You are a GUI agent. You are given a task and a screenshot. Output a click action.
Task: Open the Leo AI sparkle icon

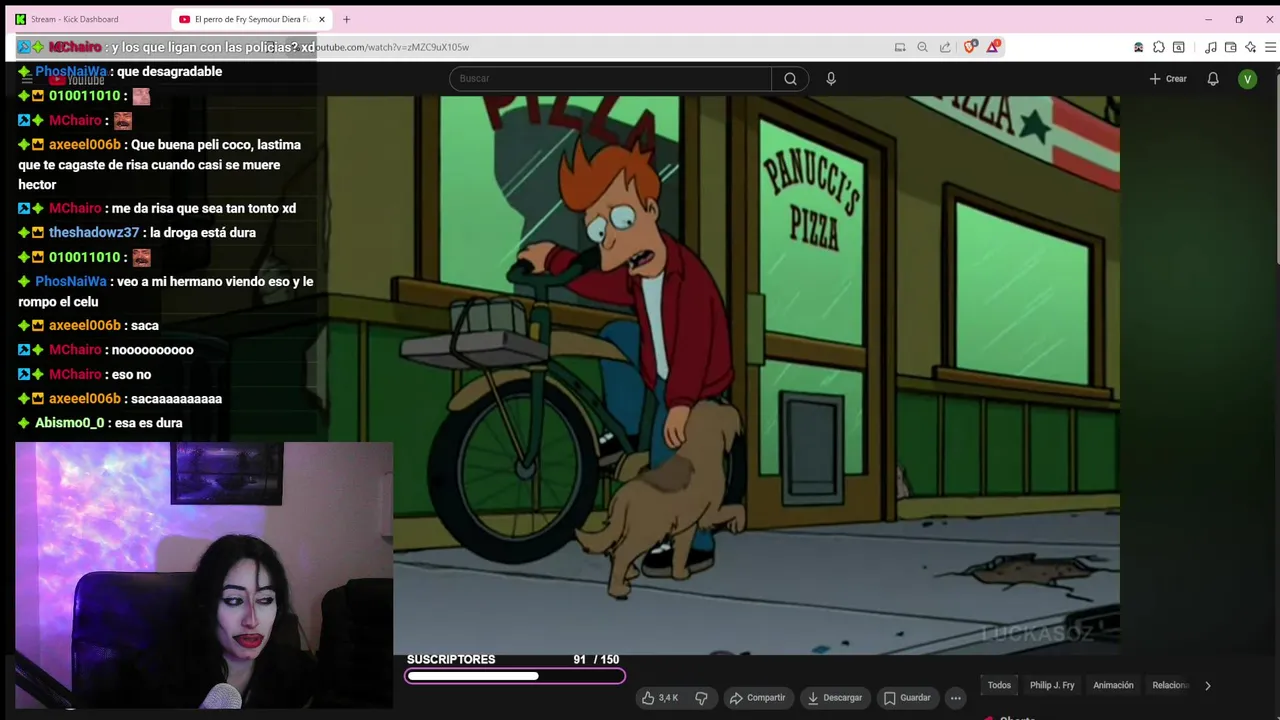point(1250,47)
